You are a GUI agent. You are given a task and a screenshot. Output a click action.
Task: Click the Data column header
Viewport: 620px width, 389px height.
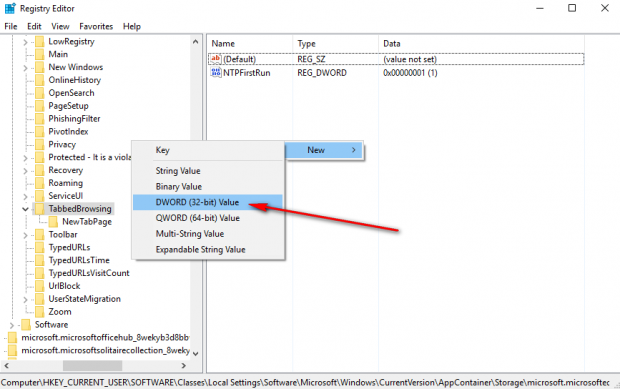pyautogui.click(x=481, y=43)
